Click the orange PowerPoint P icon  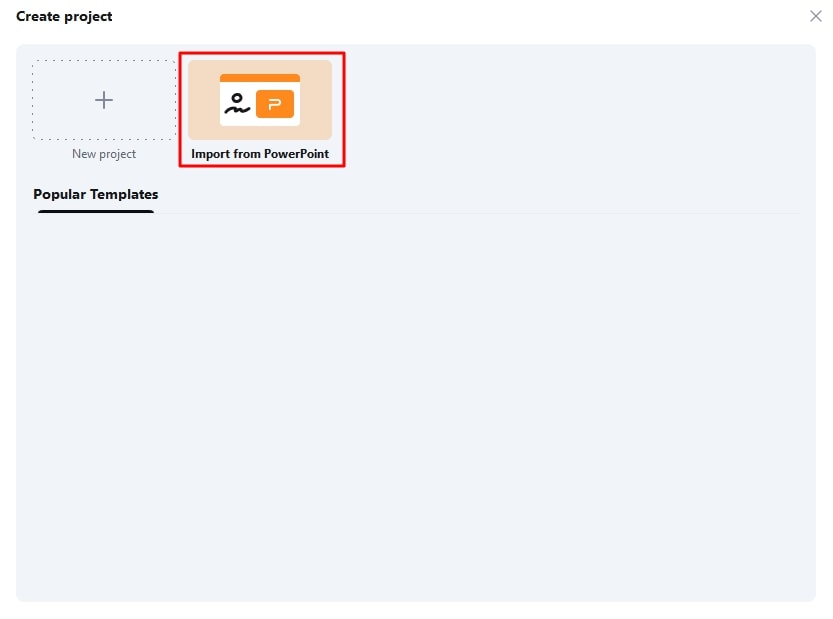click(275, 104)
